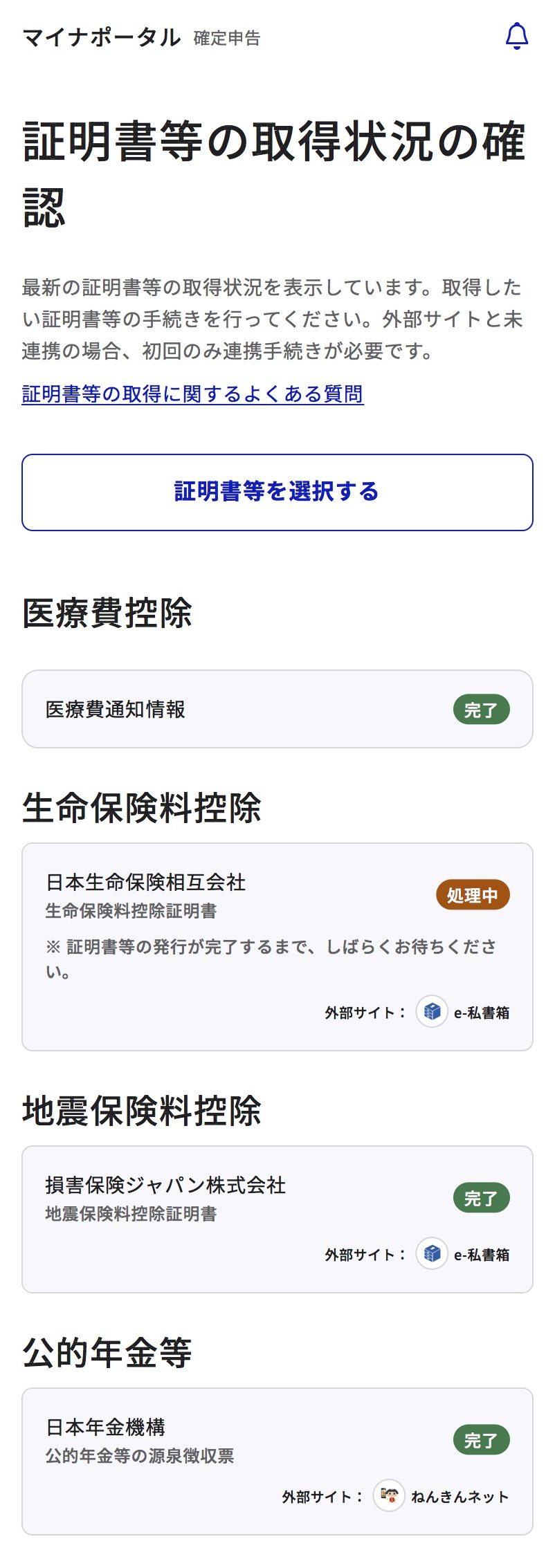This screenshot has height=1568, width=555.
Task: Click e-私書箱 icon in earthquake insurance card
Action: coord(432,1254)
